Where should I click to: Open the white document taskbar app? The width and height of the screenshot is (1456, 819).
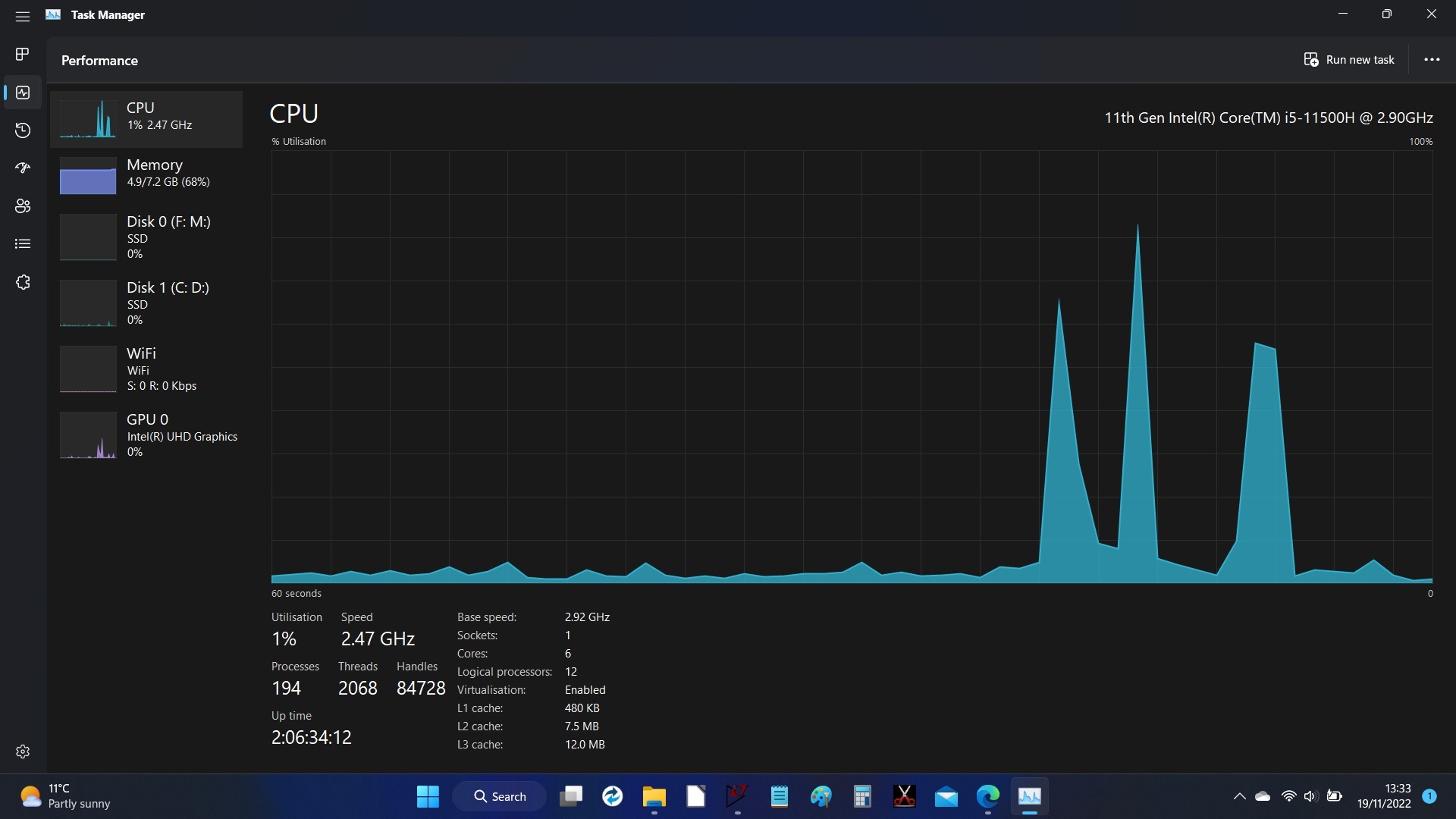695,796
